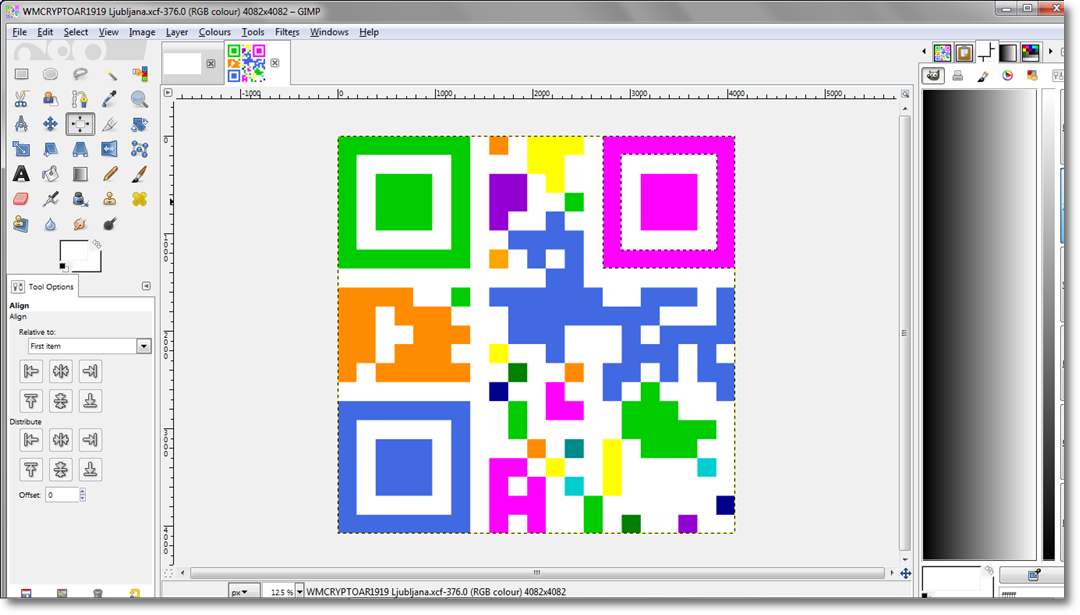Open the File menu
Image resolution: width=1080 pixels, height=615 pixels.
coord(19,32)
